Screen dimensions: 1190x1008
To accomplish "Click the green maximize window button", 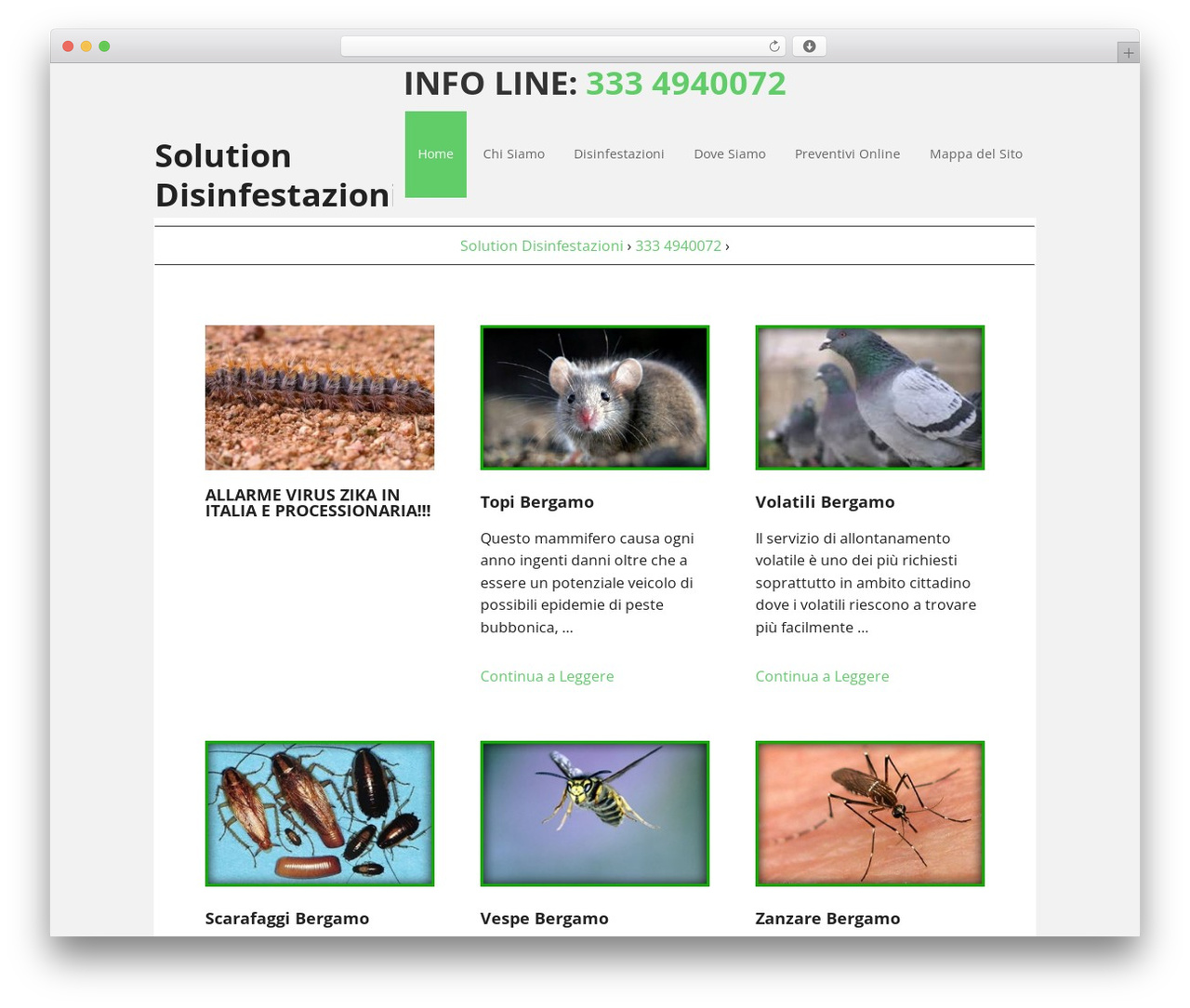I will pyautogui.click(x=104, y=46).
